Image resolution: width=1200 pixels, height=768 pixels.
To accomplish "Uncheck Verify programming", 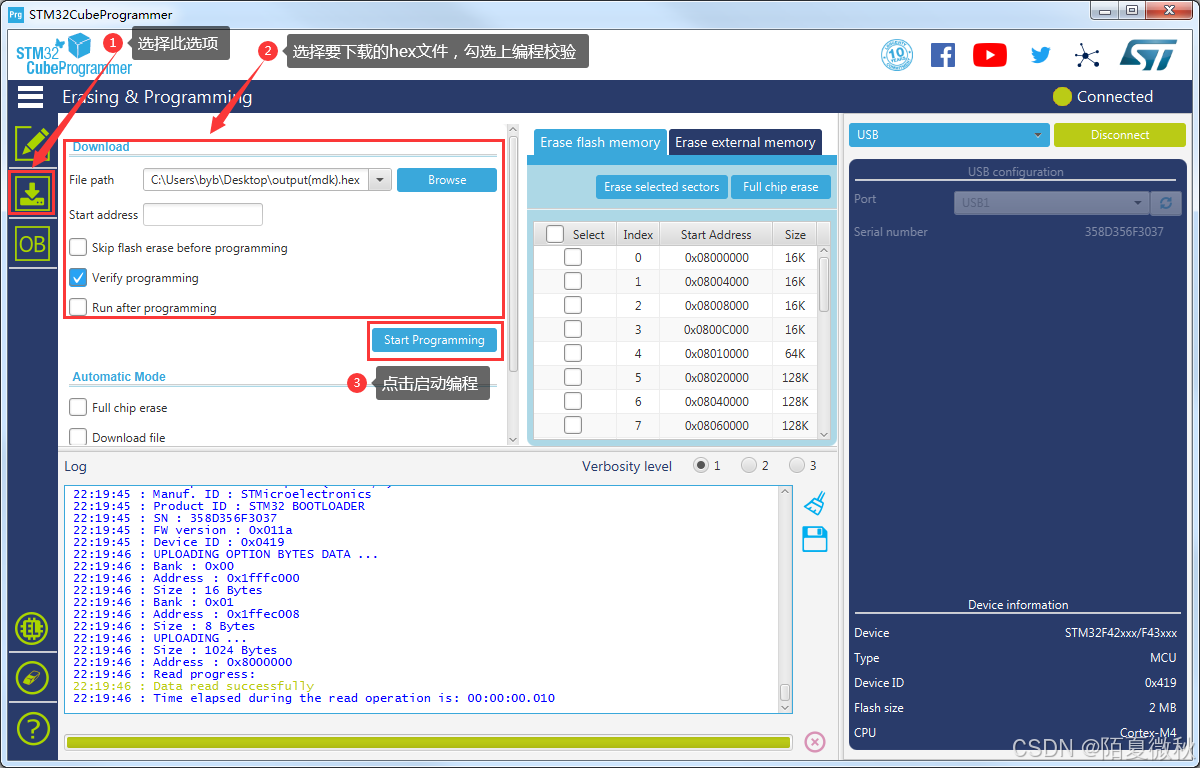I will [78, 277].
